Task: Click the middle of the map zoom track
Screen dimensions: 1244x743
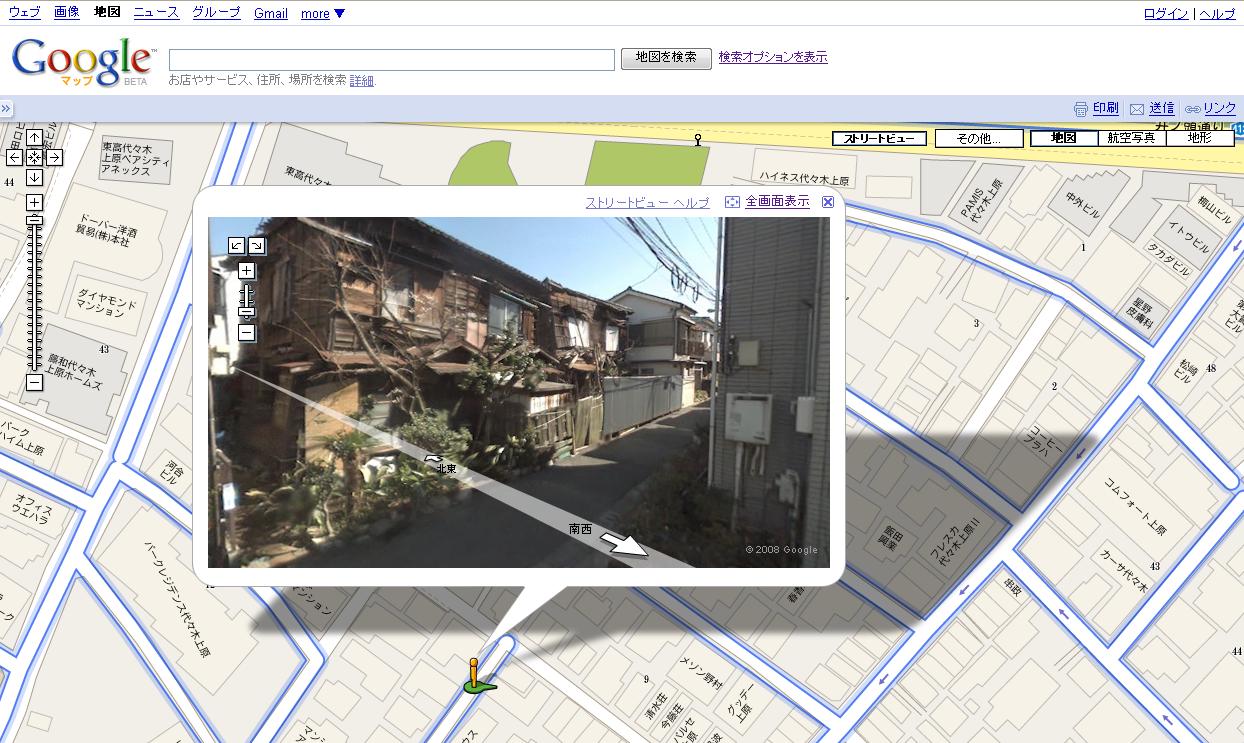Action: click(x=34, y=293)
